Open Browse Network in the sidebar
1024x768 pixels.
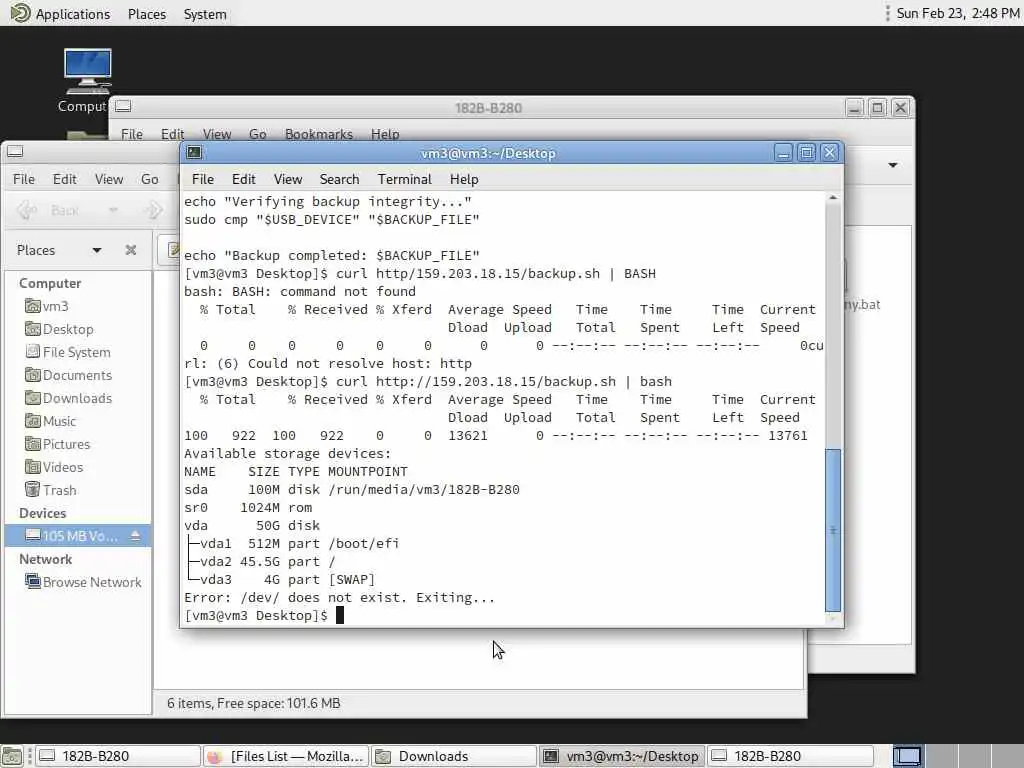(x=83, y=582)
